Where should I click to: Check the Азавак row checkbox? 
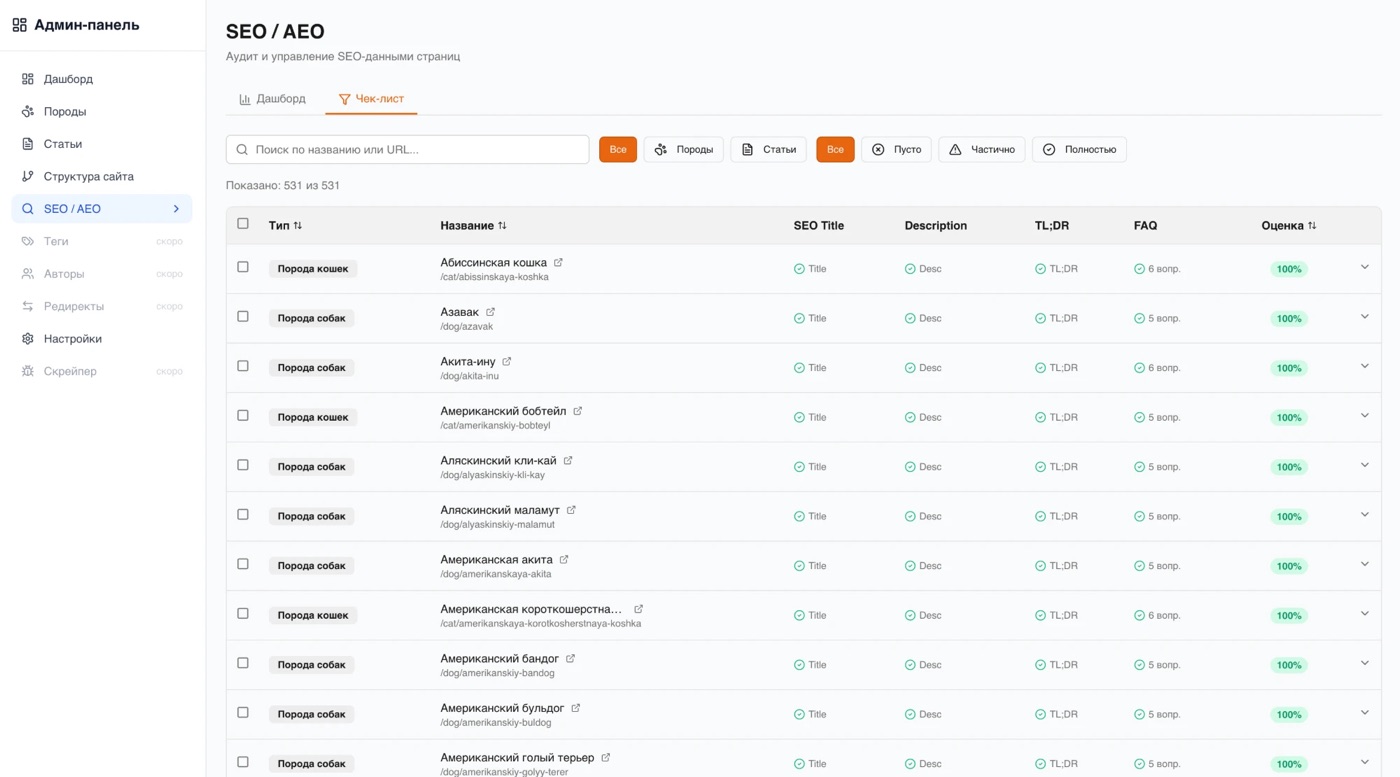coord(243,317)
